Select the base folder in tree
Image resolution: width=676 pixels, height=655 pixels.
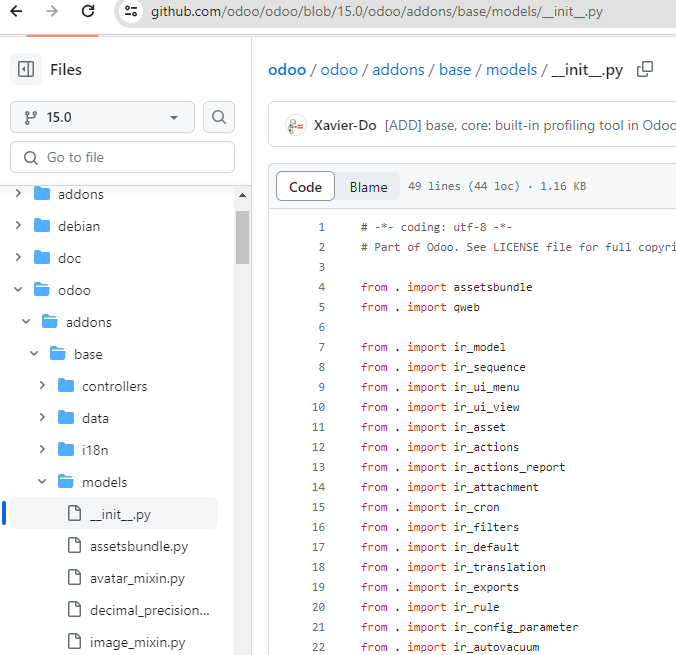pos(88,354)
